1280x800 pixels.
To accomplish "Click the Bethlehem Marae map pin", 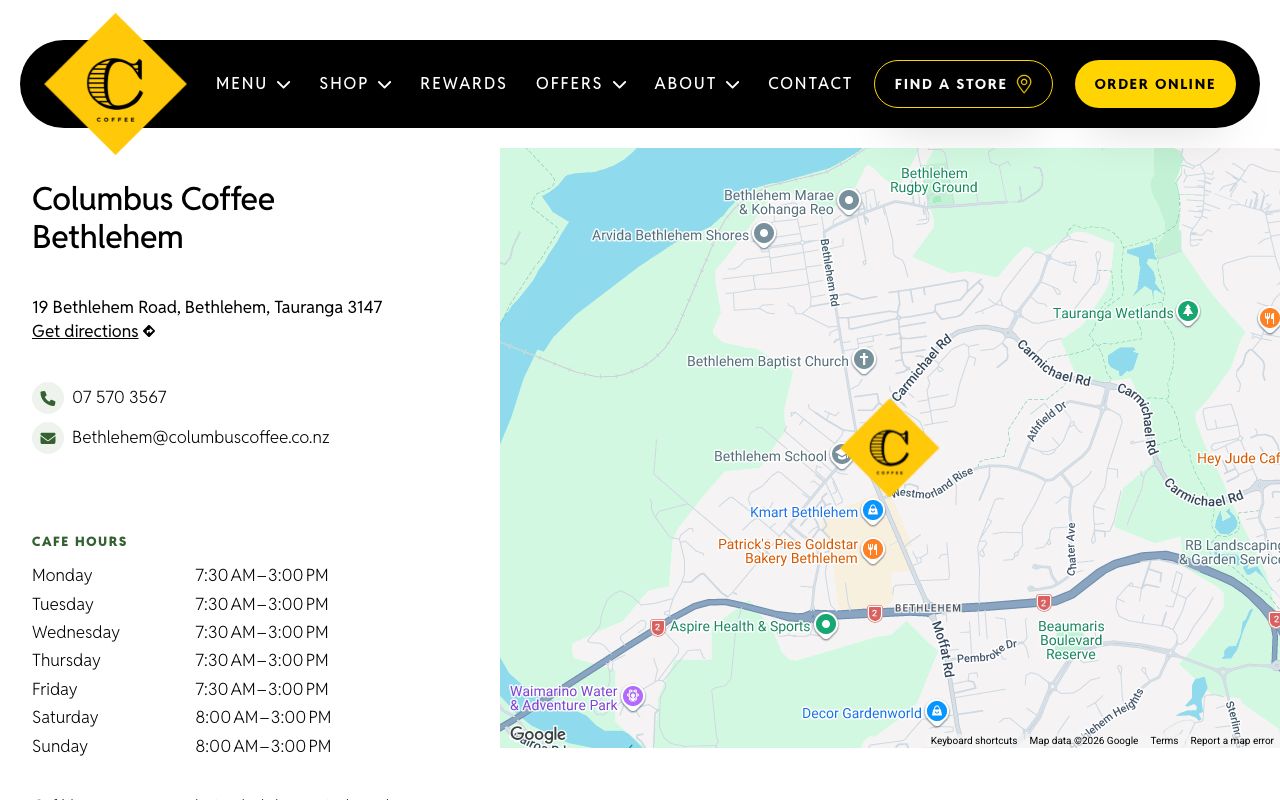I will (x=849, y=202).
